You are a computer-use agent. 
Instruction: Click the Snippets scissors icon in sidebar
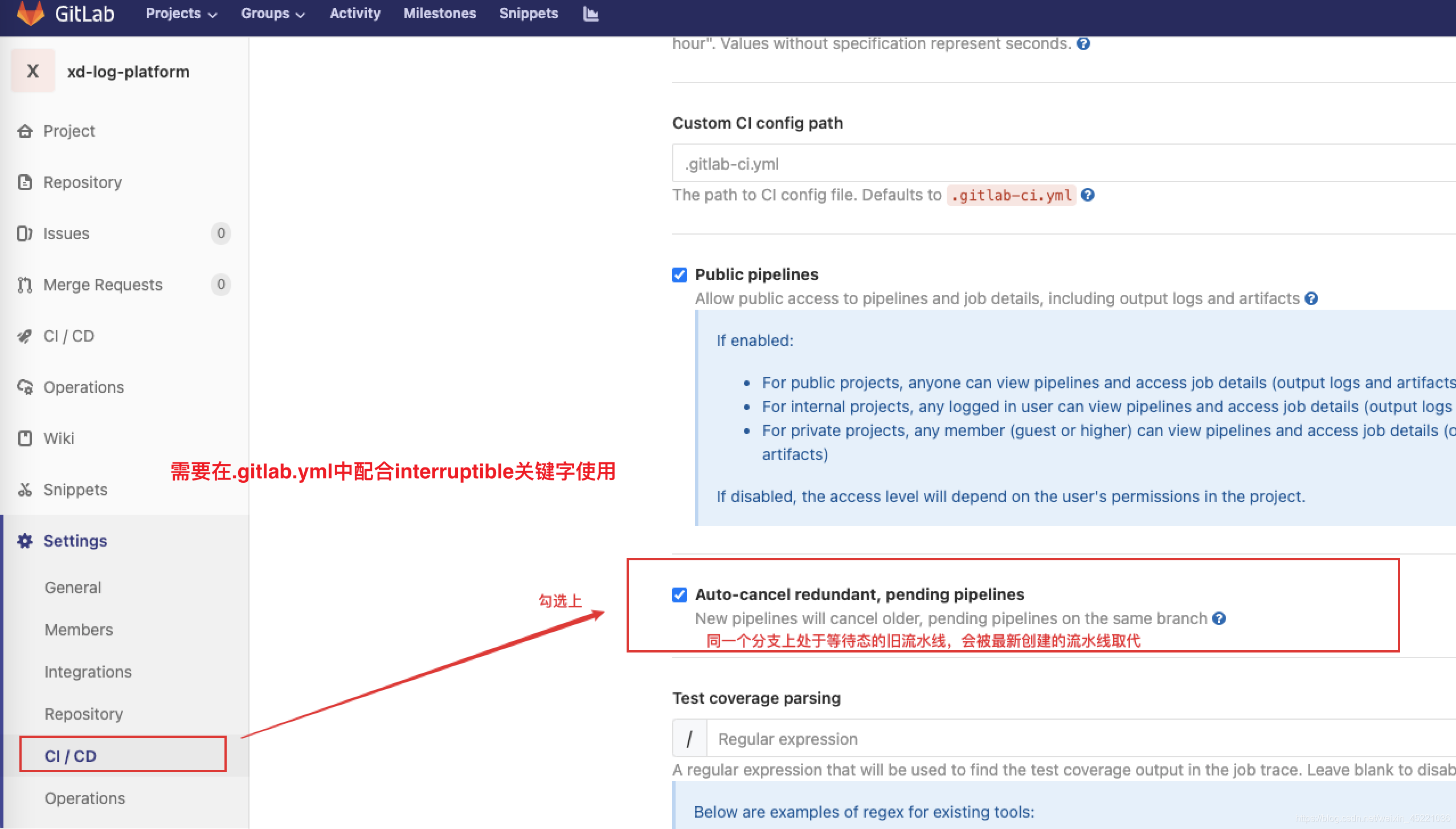pos(24,490)
